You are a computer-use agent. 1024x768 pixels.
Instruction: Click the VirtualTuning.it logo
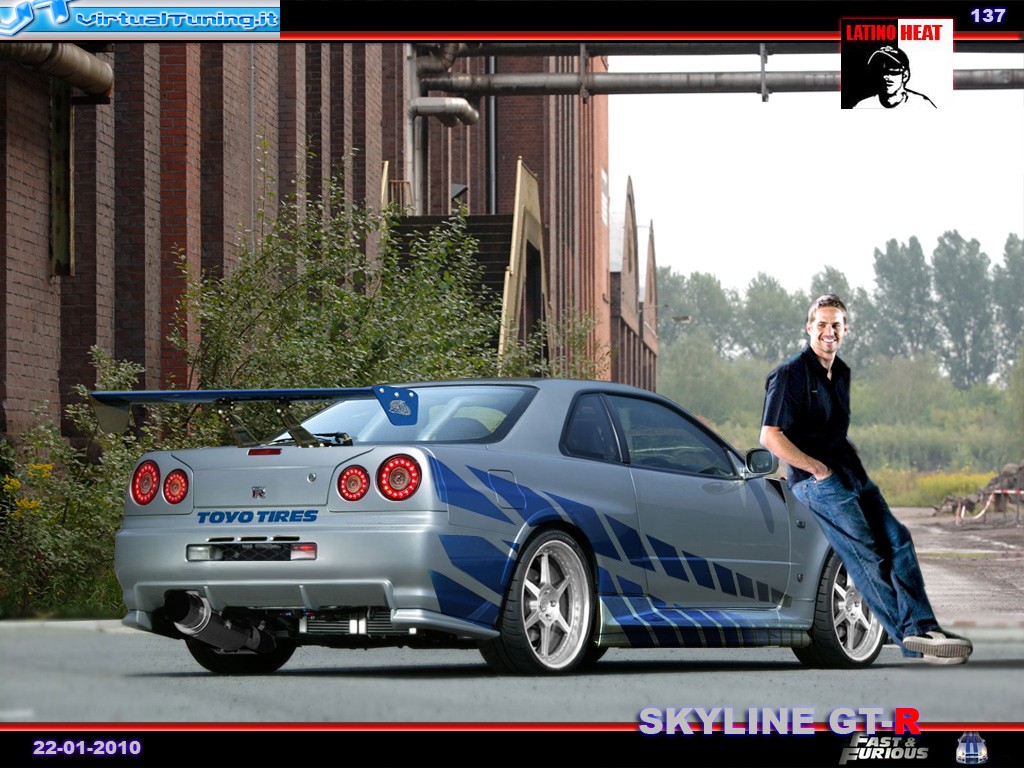[x=140, y=18]
